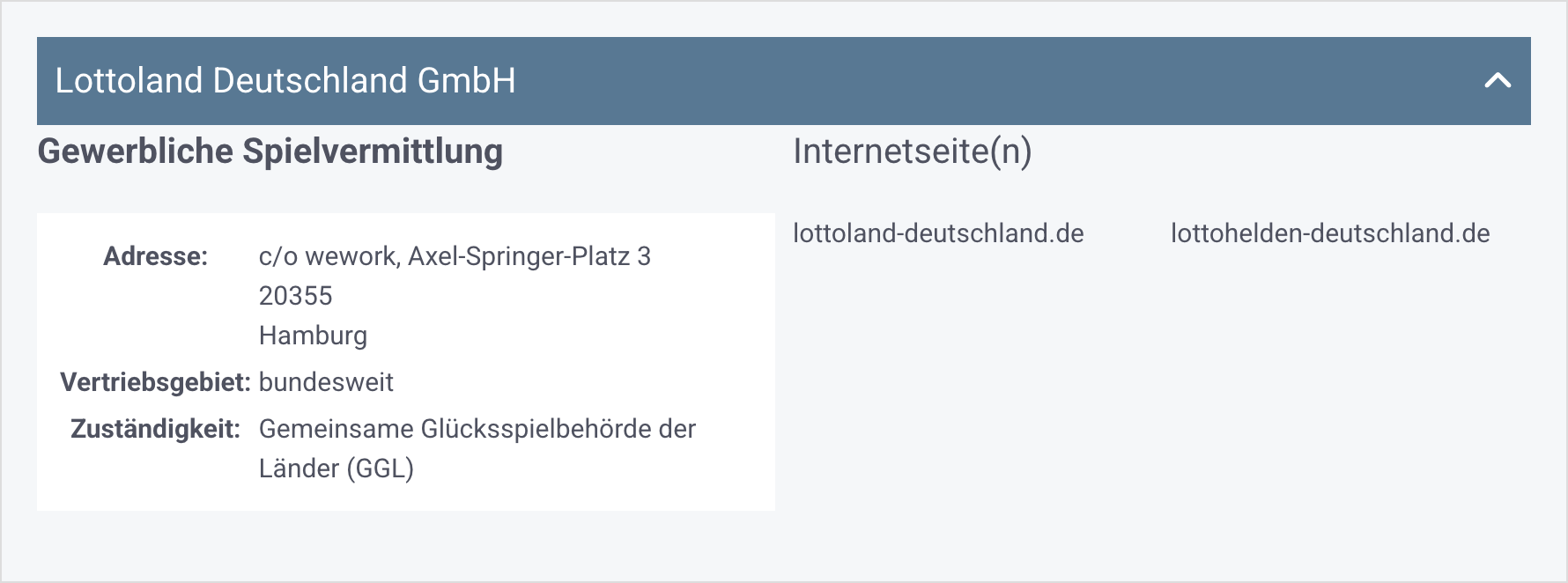1568x583 pixels.
Task: Select the Zuständigkeit label
Action: pyautogui.click(x=157, y=429)
